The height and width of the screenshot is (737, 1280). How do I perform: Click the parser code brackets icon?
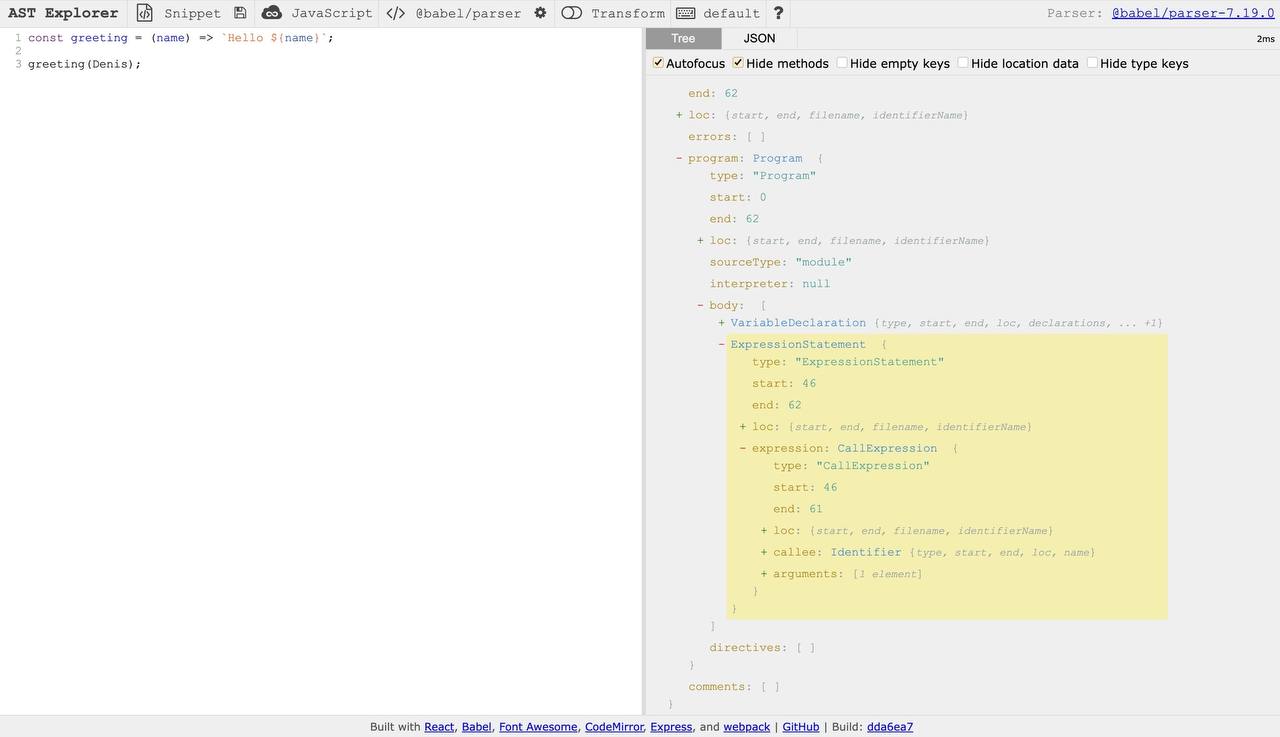tap(396, 13)
